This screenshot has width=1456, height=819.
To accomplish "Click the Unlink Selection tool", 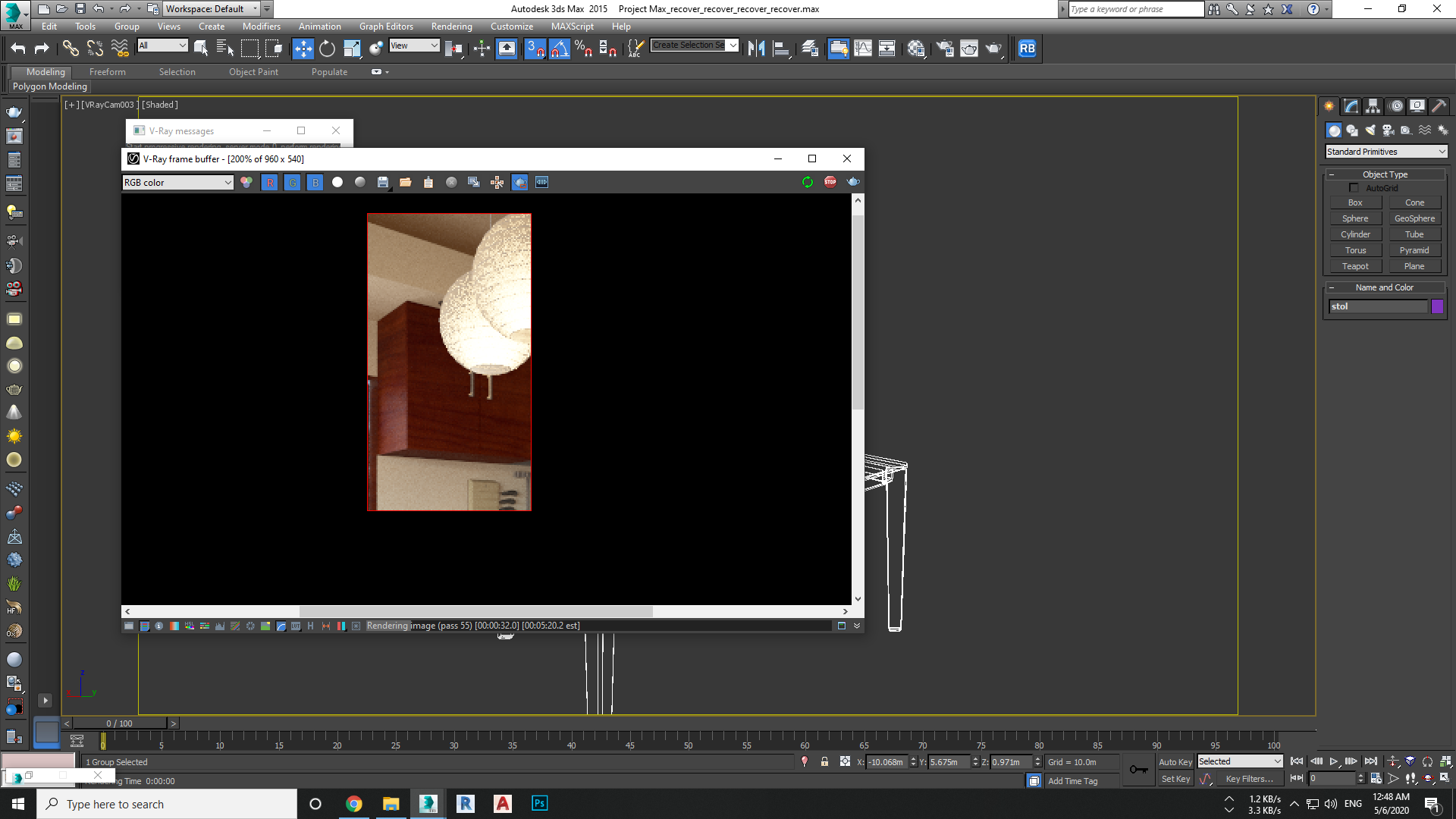I will click(x=95, y=49).
